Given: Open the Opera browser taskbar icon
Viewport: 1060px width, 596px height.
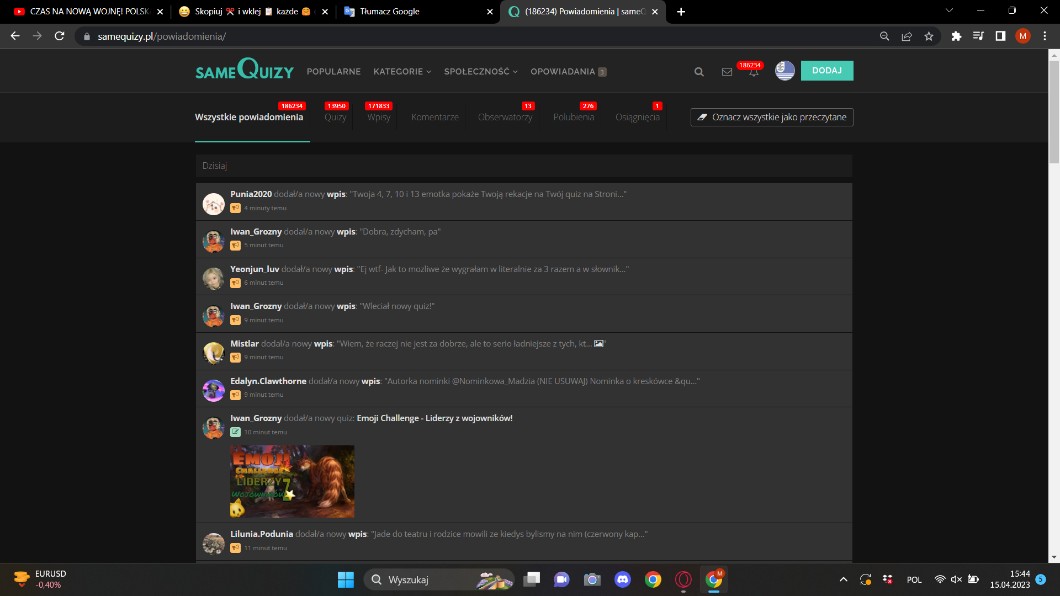Looking at the screenshot, I should (x=683, y=580).
